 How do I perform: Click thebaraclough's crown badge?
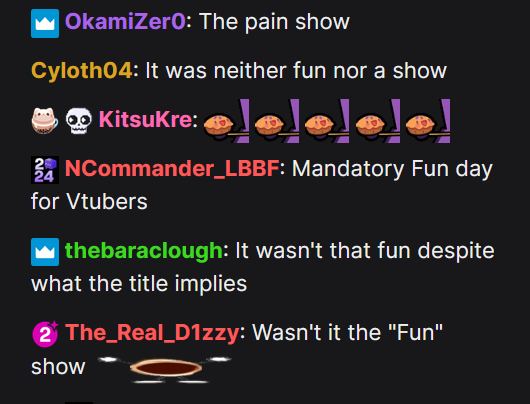coord(45,252)
